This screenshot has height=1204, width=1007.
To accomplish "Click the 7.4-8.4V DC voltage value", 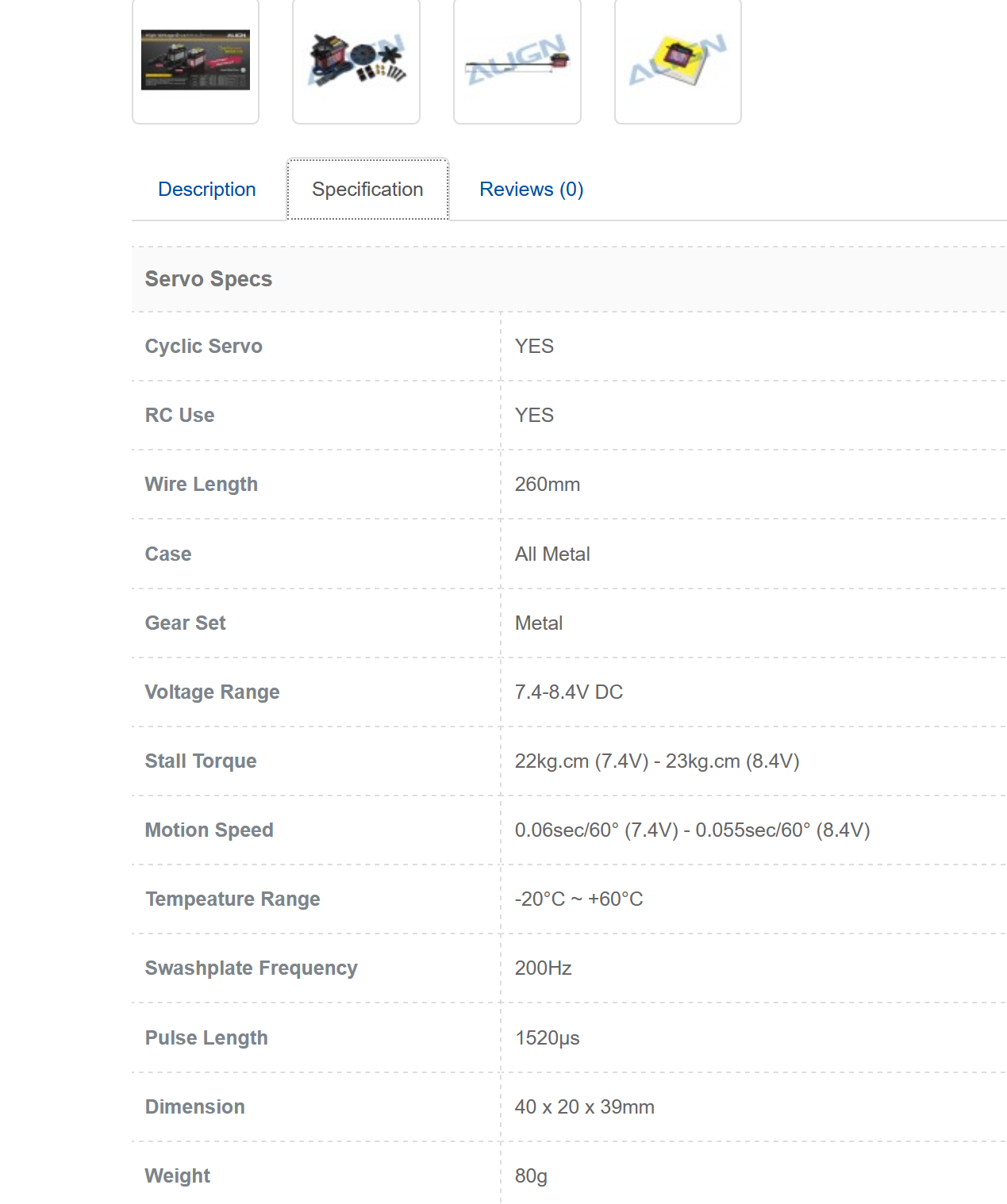I will point(569,692).
